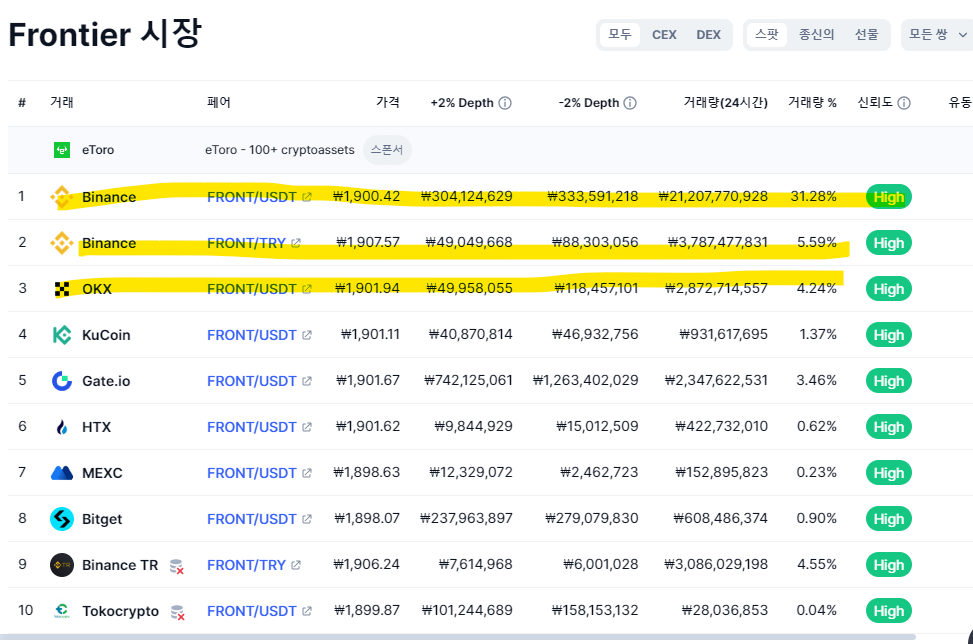Click the external link icon in the MEXC row
Image resolution: width=973 pixels, height=644 pixels.
coord(307,473)
